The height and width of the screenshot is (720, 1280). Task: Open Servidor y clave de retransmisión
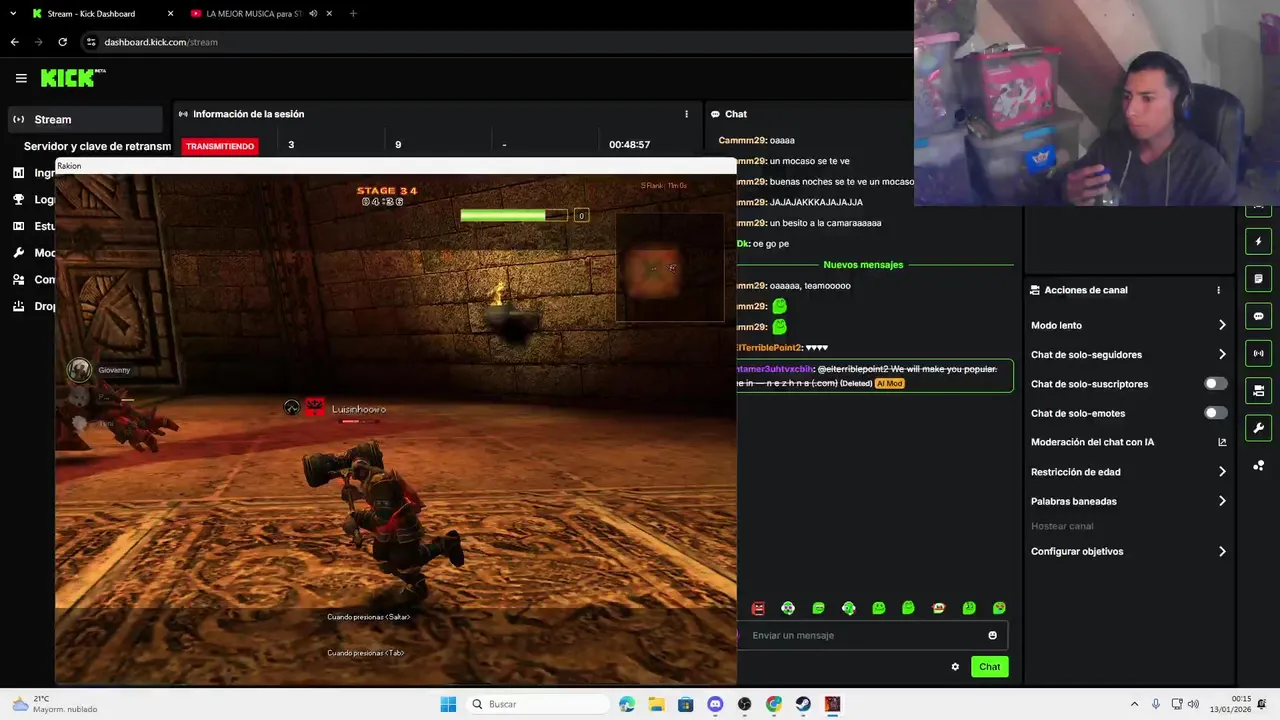click(97, 146)
